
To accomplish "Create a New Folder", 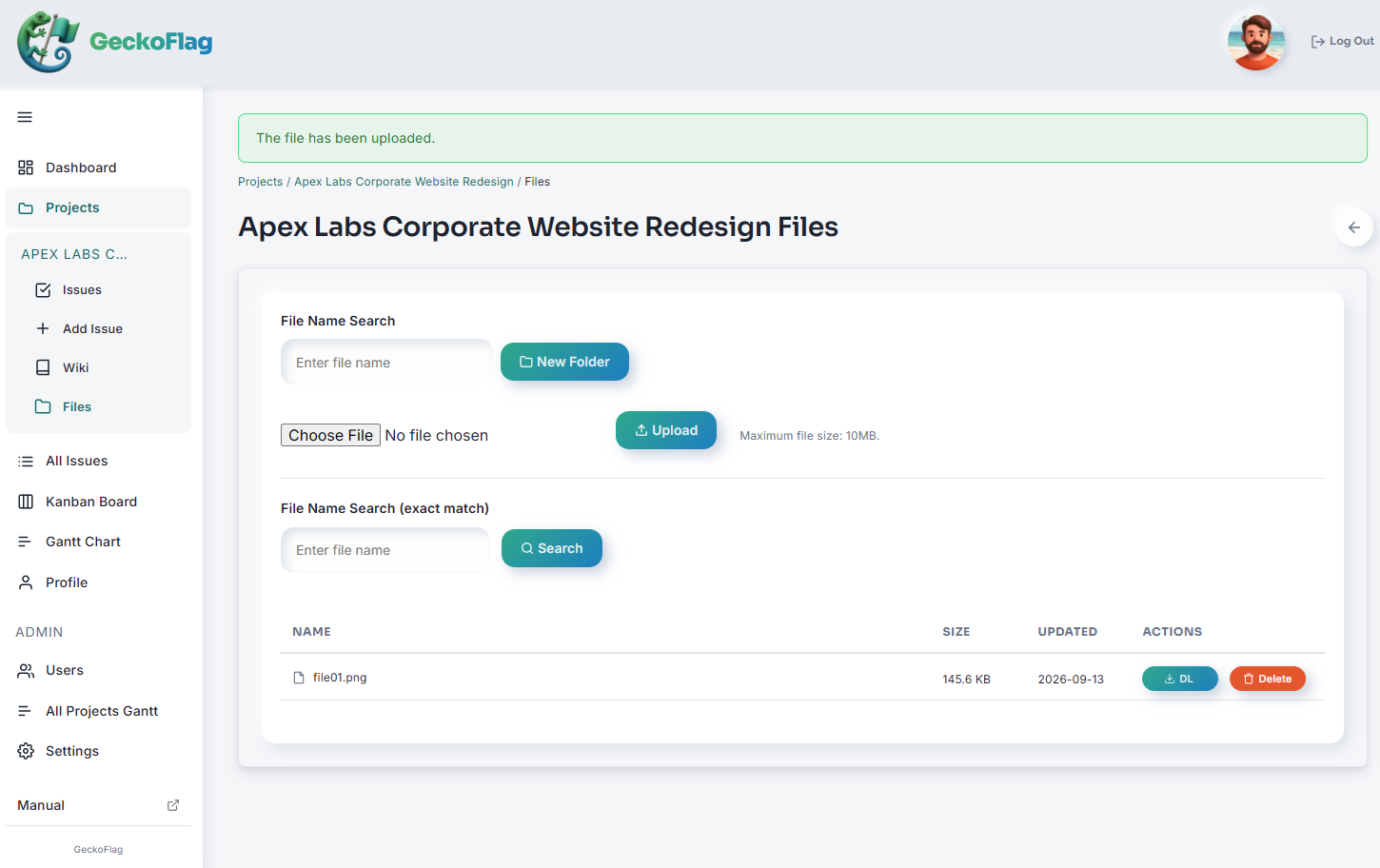I will click(x=564, y=362).
